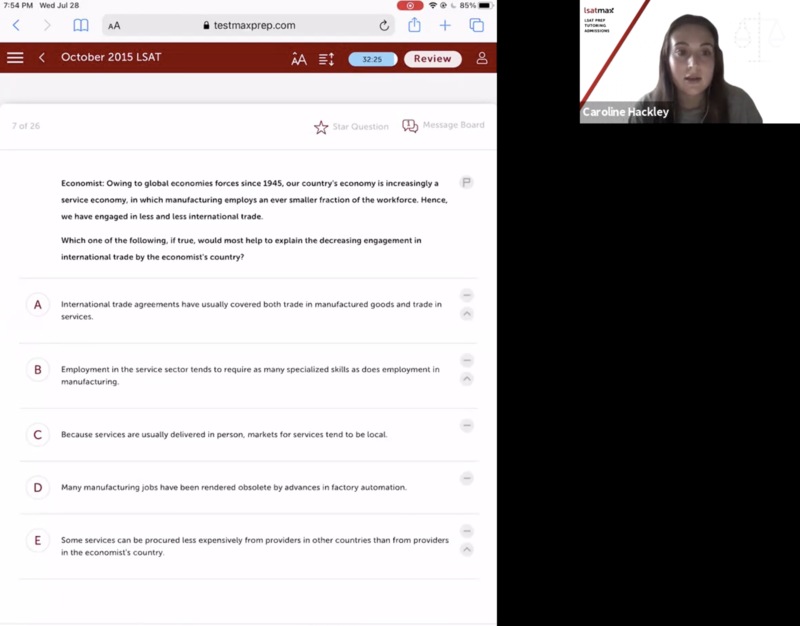Screen dimensions: 800x626
Task: Tap Safari's share icon
Action: pos(414,25)
